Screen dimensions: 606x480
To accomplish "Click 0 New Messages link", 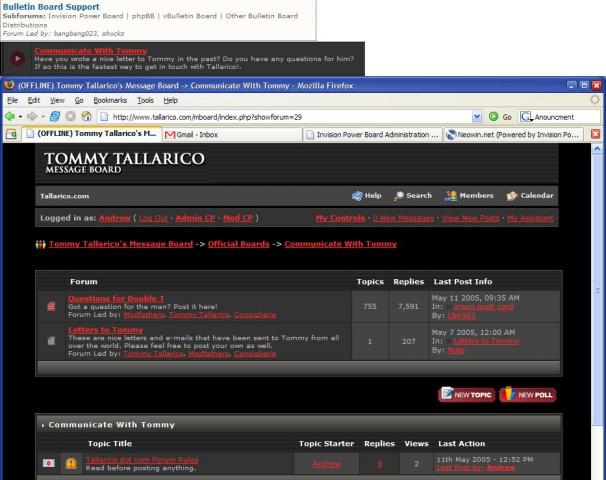I will click(x=403, y=218).
